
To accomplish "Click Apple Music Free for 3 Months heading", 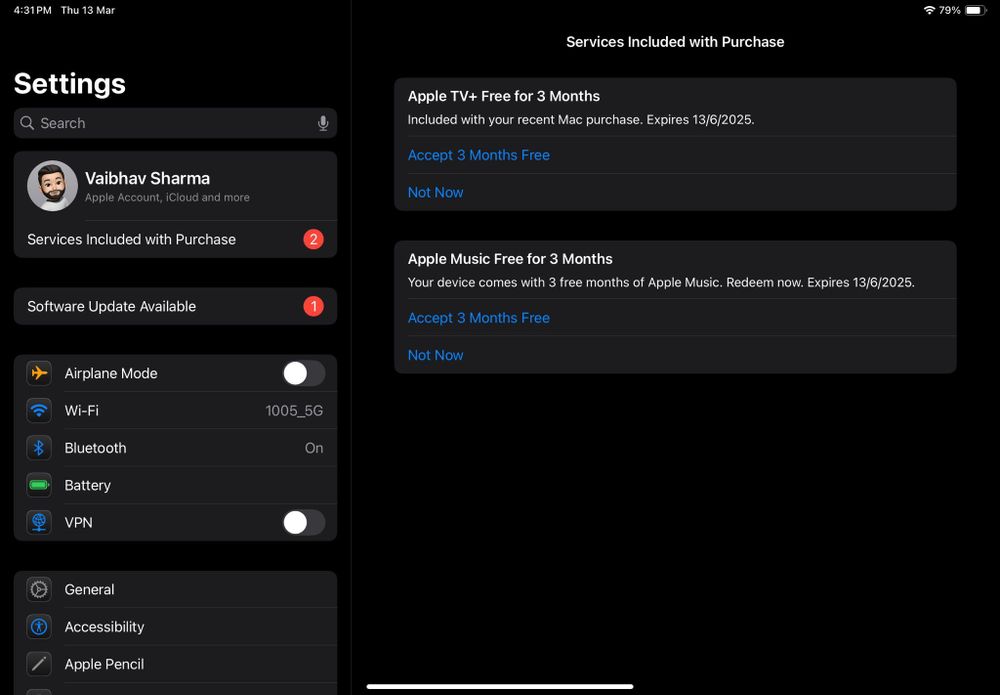I will [510, 259].
